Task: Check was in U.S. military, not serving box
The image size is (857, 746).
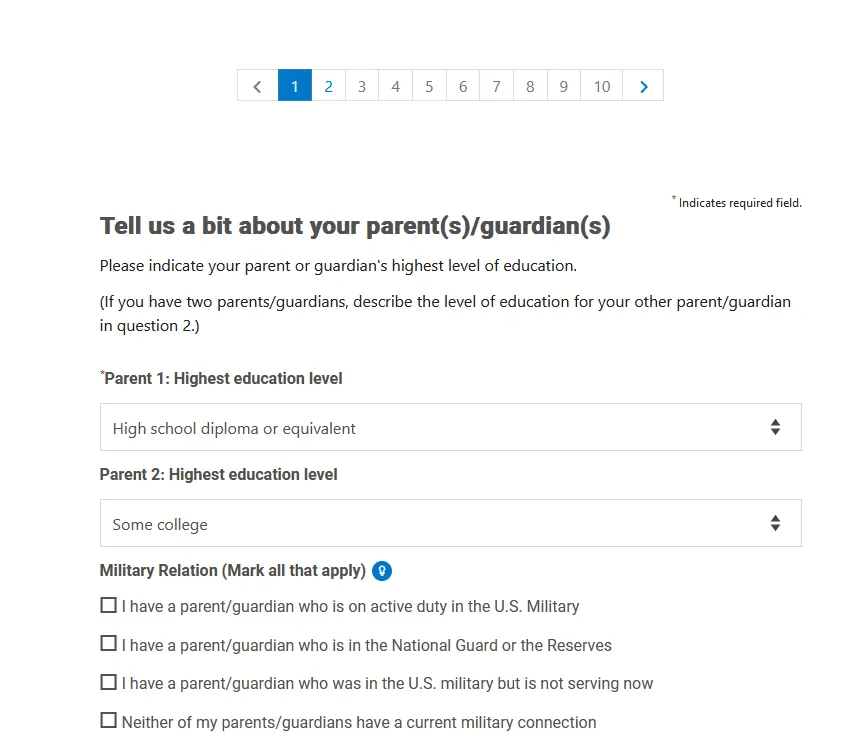Action: click(109, 683)
